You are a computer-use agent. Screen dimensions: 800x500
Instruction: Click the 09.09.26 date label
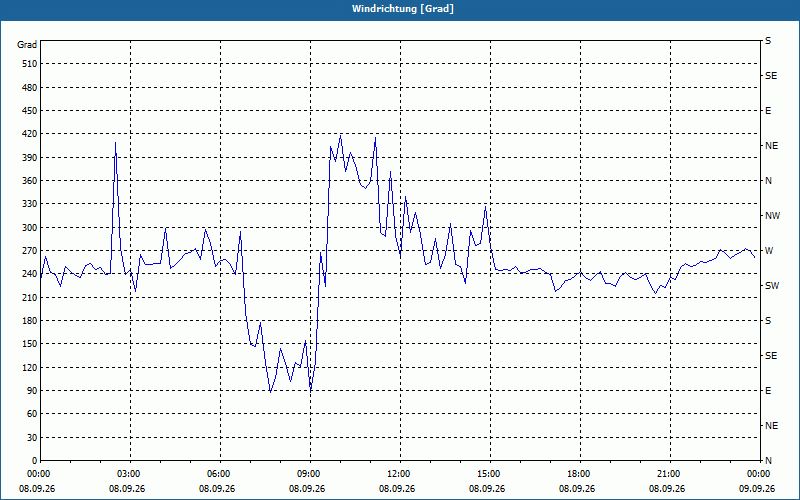pyautogui.click(x=757, y=489)
